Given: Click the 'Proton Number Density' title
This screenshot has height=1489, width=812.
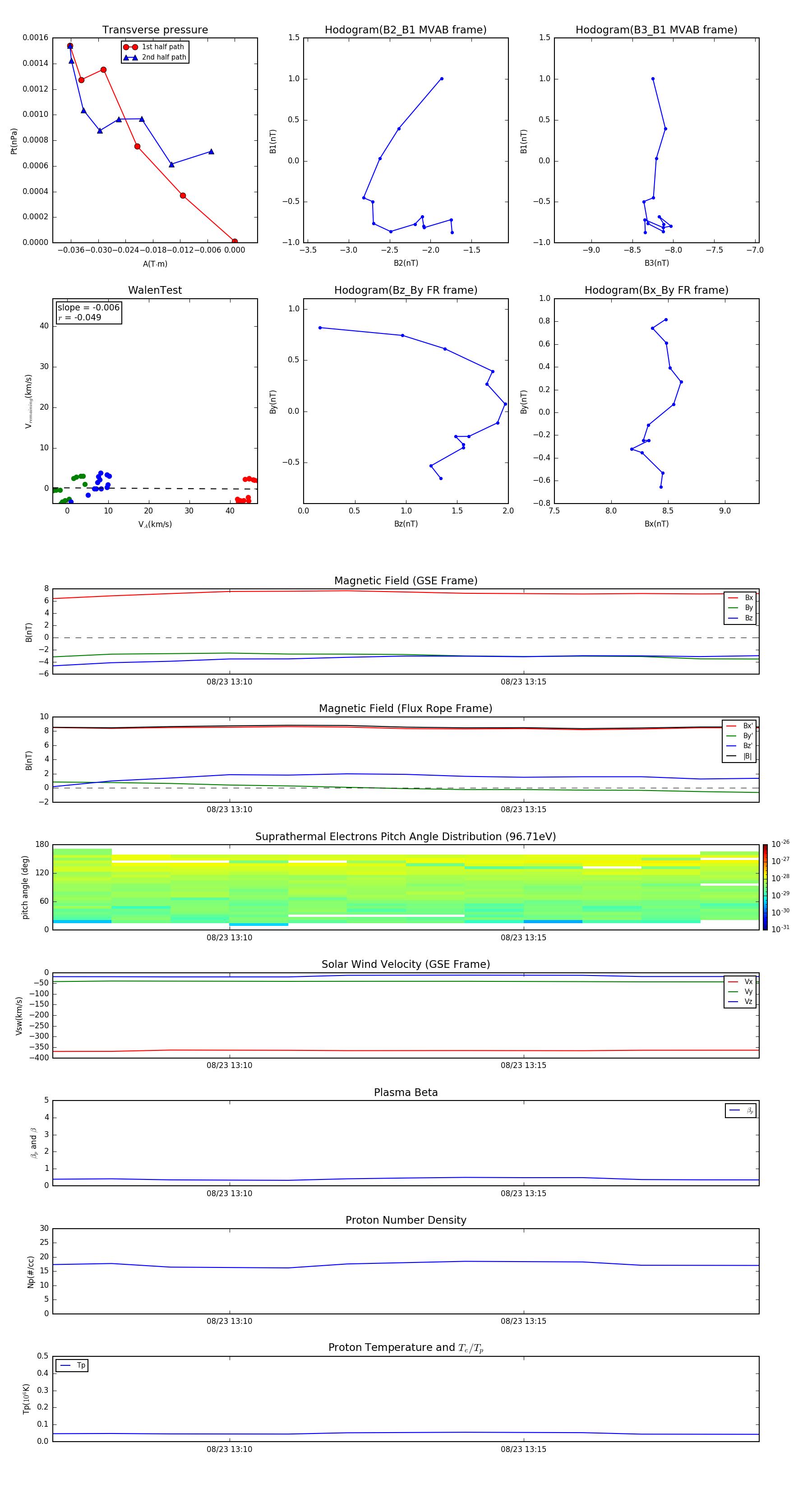Looking at the screenshot, I should coord(406,1220).
